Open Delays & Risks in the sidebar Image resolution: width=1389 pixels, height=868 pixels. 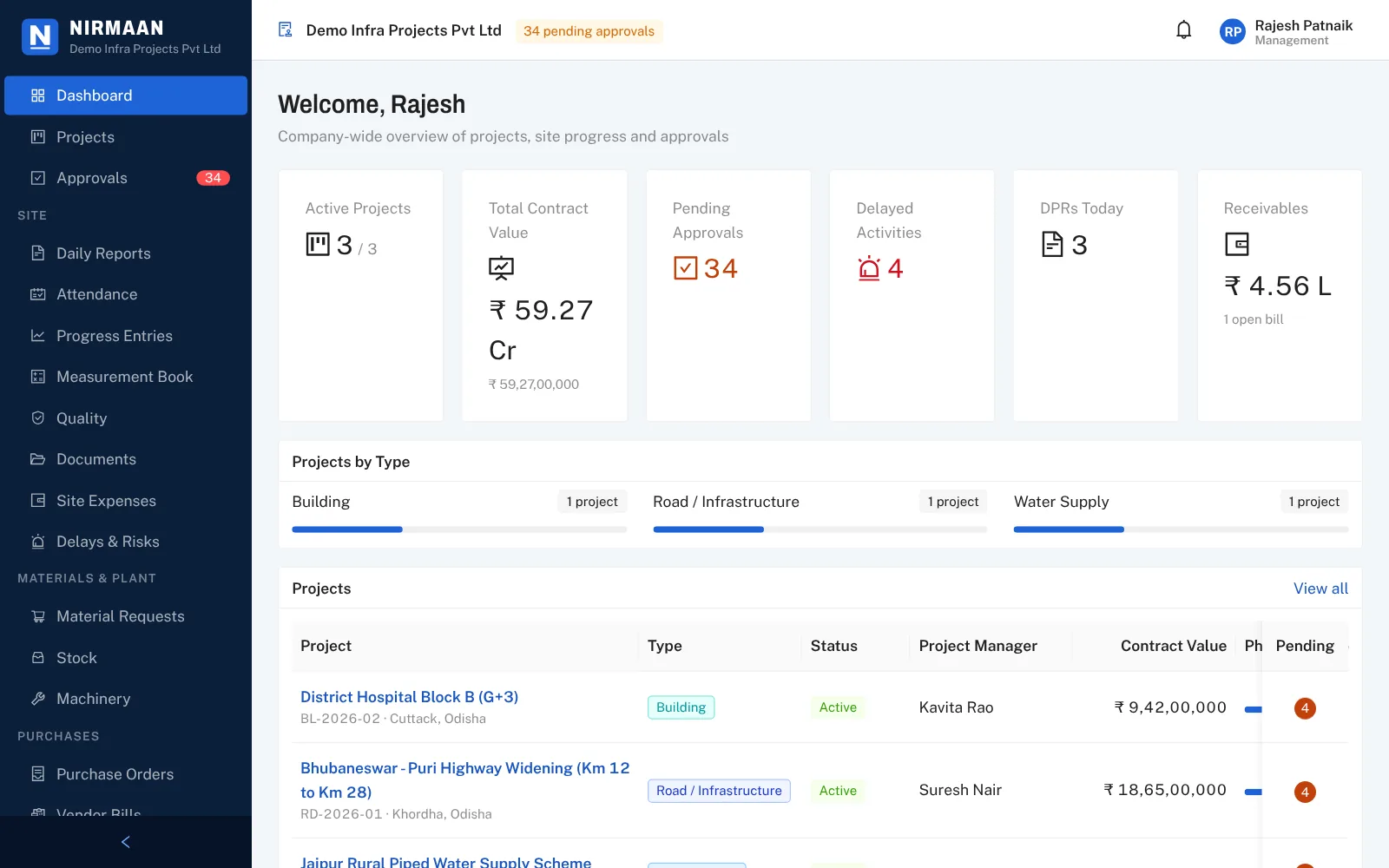tap(126, 542)
